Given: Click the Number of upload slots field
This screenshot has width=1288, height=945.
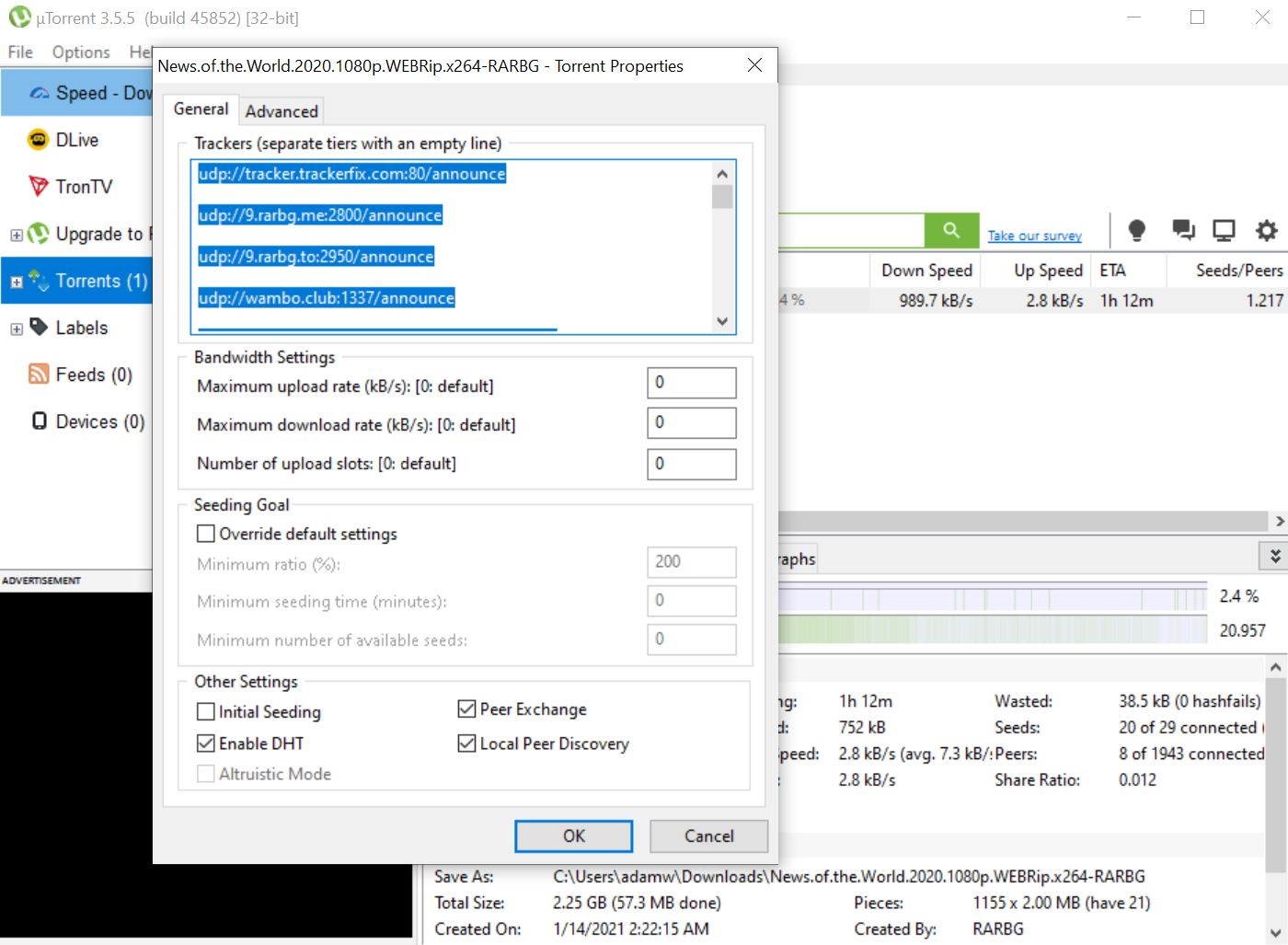Looking at the screenshot, I should pos(692,464).
